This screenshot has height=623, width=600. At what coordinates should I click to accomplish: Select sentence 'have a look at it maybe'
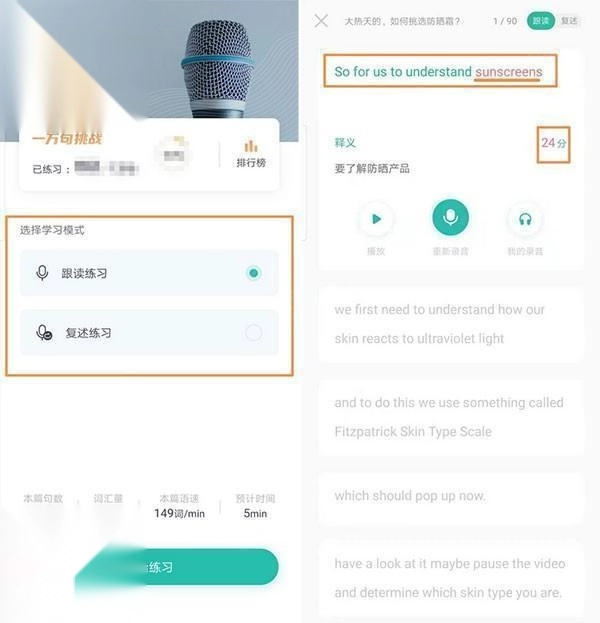pos(451,578)
